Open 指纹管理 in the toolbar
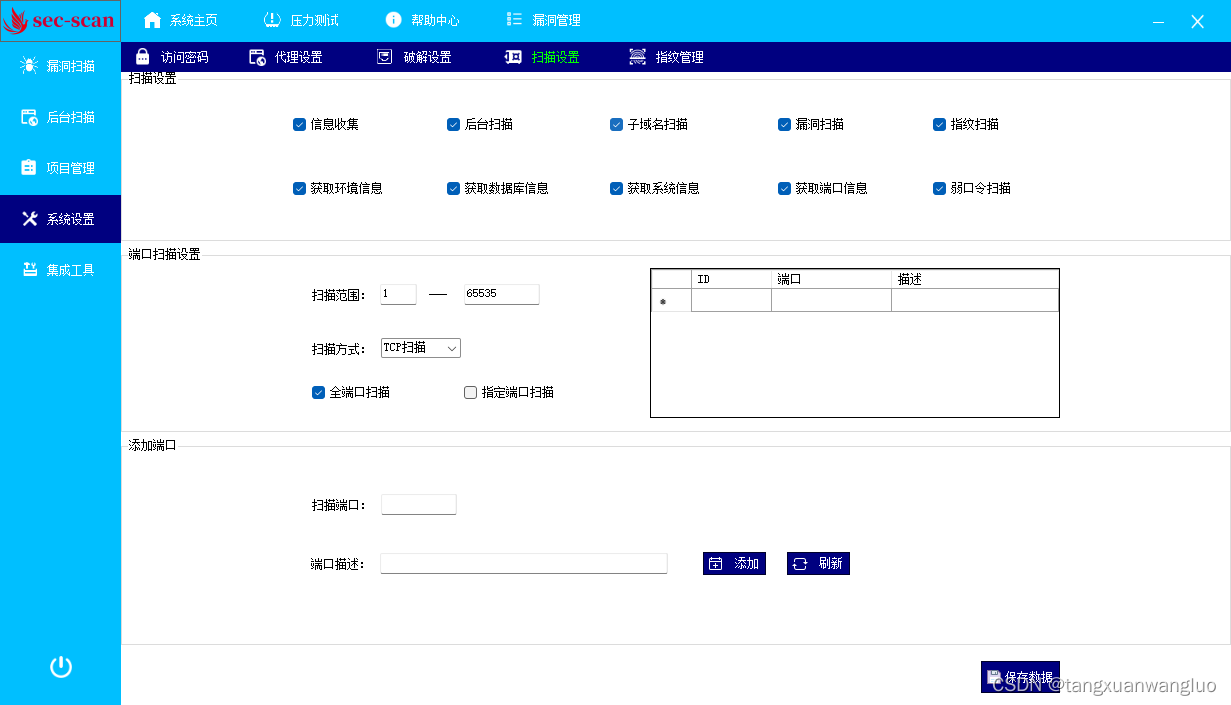This screenshot has height=705, width=1231. point(675,56)
